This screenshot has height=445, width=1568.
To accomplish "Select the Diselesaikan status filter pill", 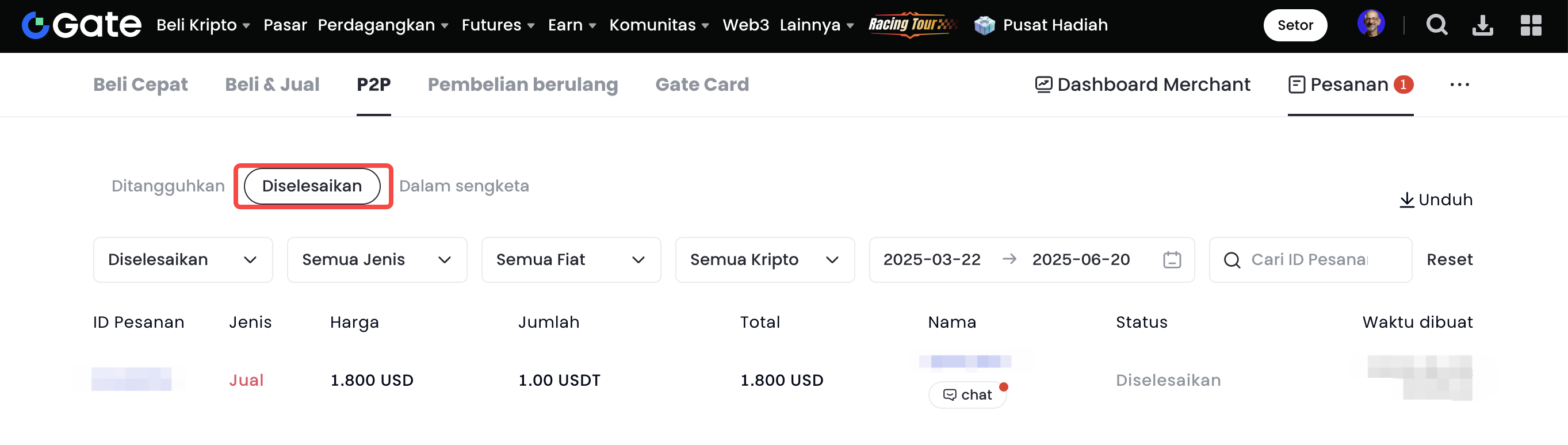I will coord(312,186).
